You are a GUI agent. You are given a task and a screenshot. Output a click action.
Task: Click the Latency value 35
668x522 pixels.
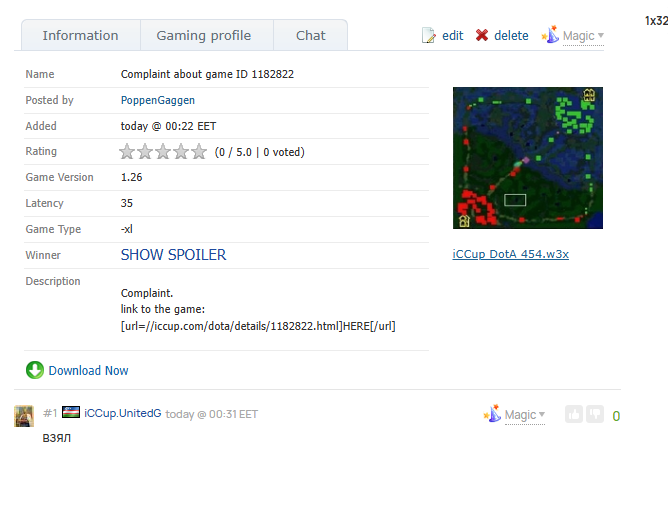pos(127,203)
